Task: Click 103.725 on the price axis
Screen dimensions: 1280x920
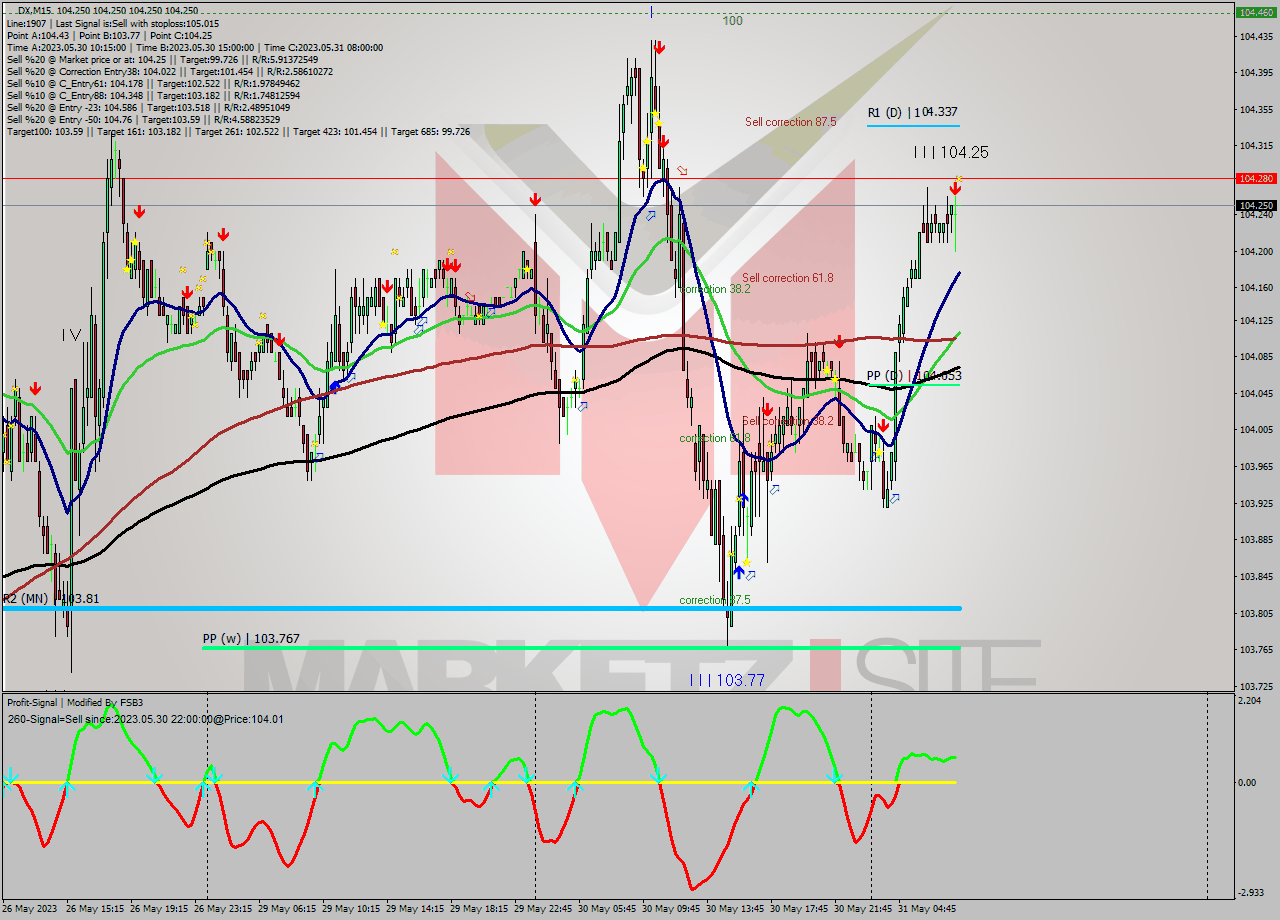Action: [x=1256, y=686]
